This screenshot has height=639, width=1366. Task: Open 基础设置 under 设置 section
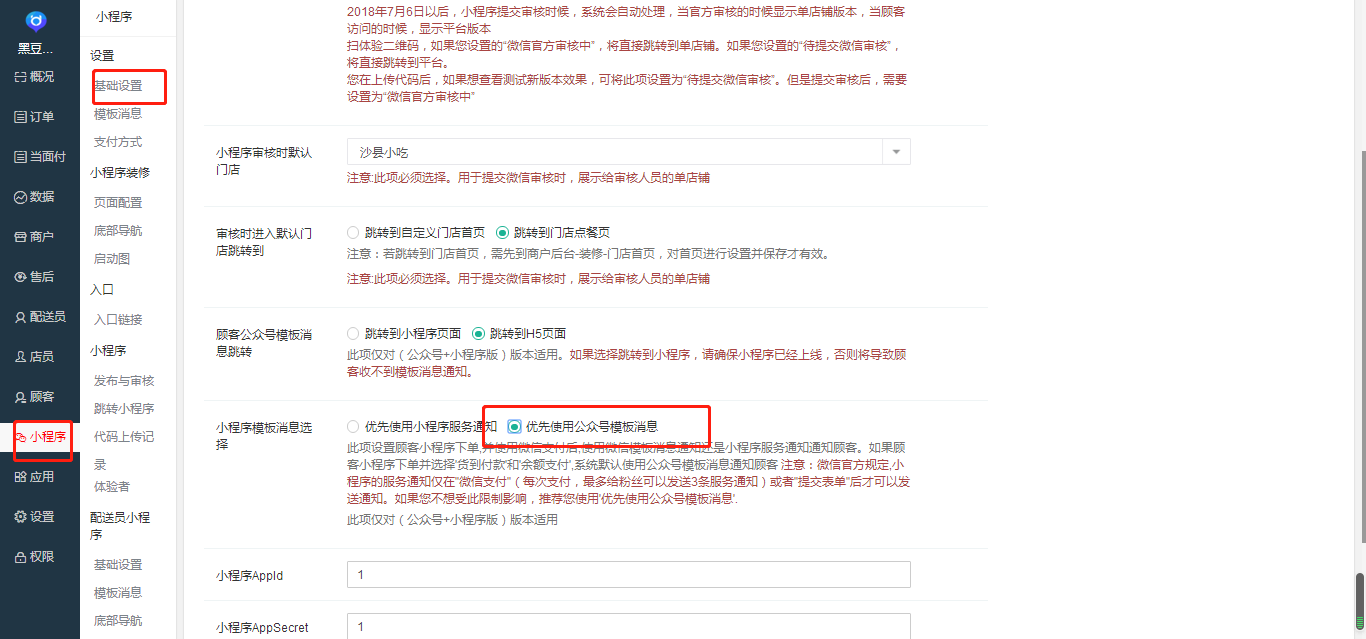pyautogui.click(x=118, y=86)
